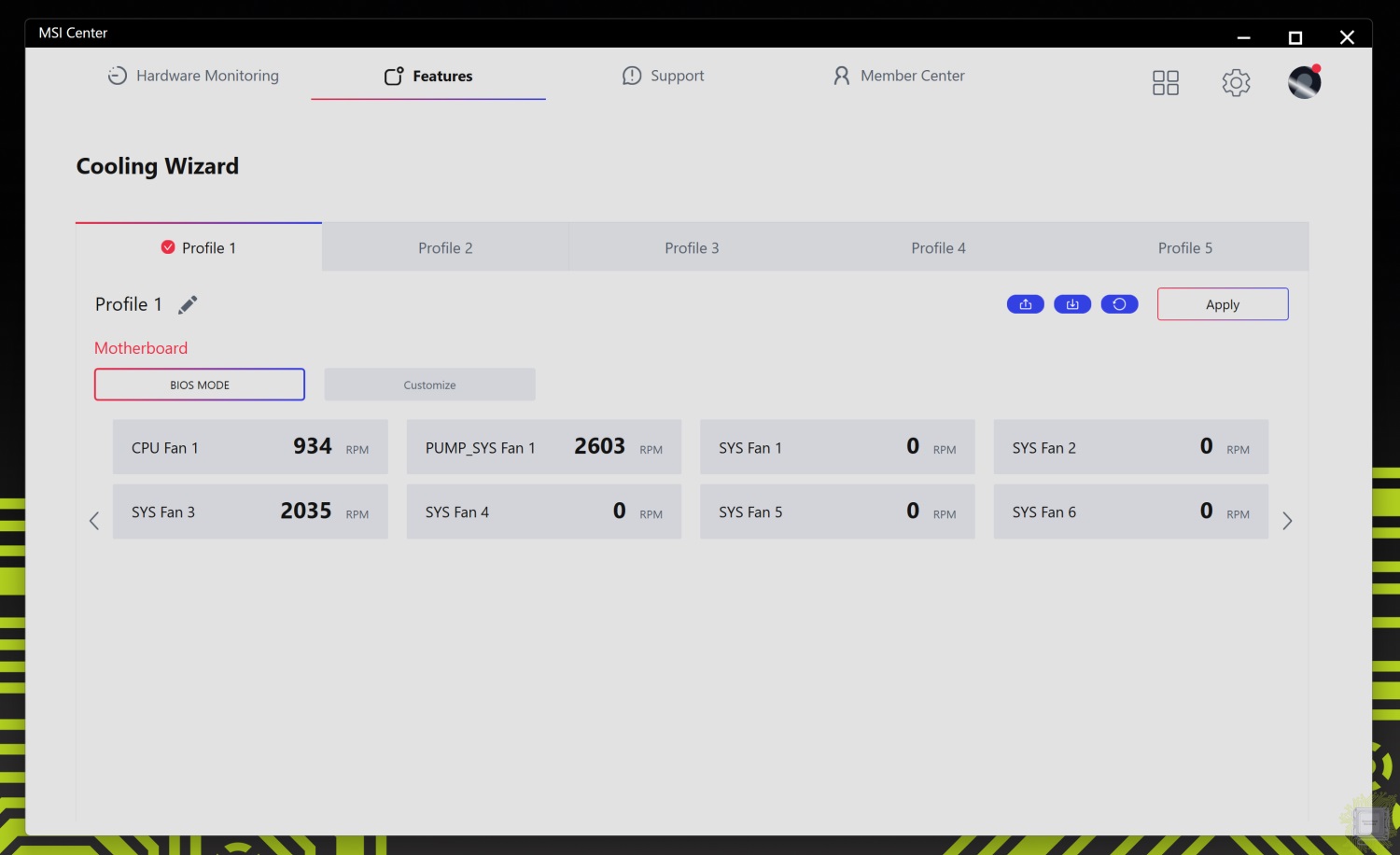Open the settings gear icon
Image resolution: width=1400 pixels, height=855 pixels.
1236,83
